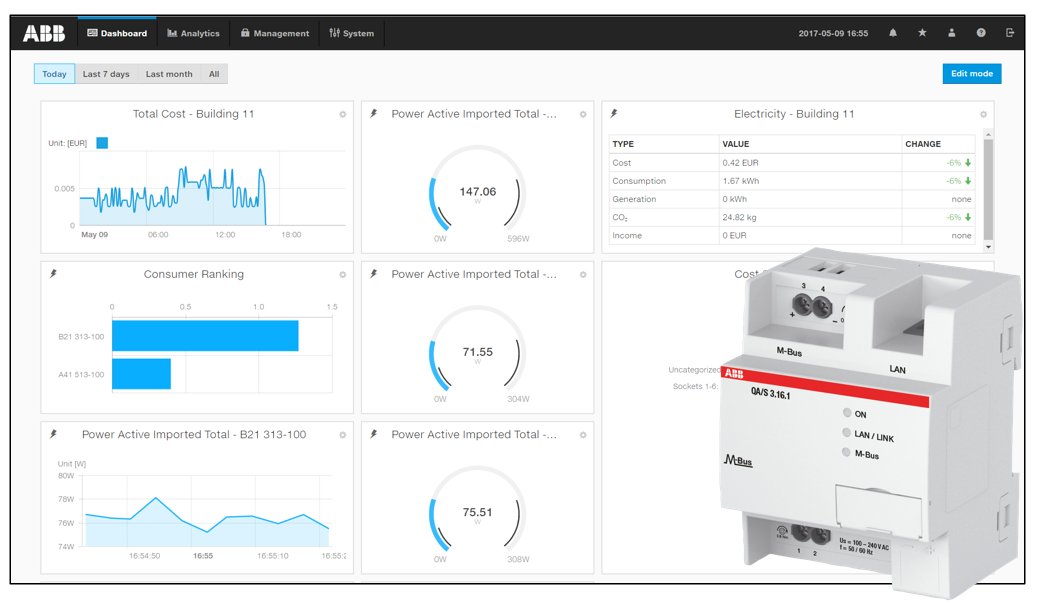1042x605 pixels.
Task: Click the Sockets 1-6 label
Action: pyautogui.click(x=695, y=386)
